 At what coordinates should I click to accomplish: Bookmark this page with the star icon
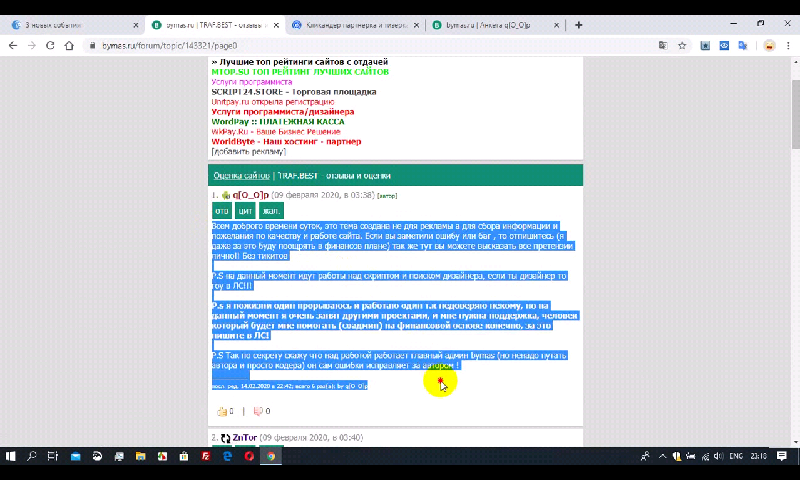point(682,45)
